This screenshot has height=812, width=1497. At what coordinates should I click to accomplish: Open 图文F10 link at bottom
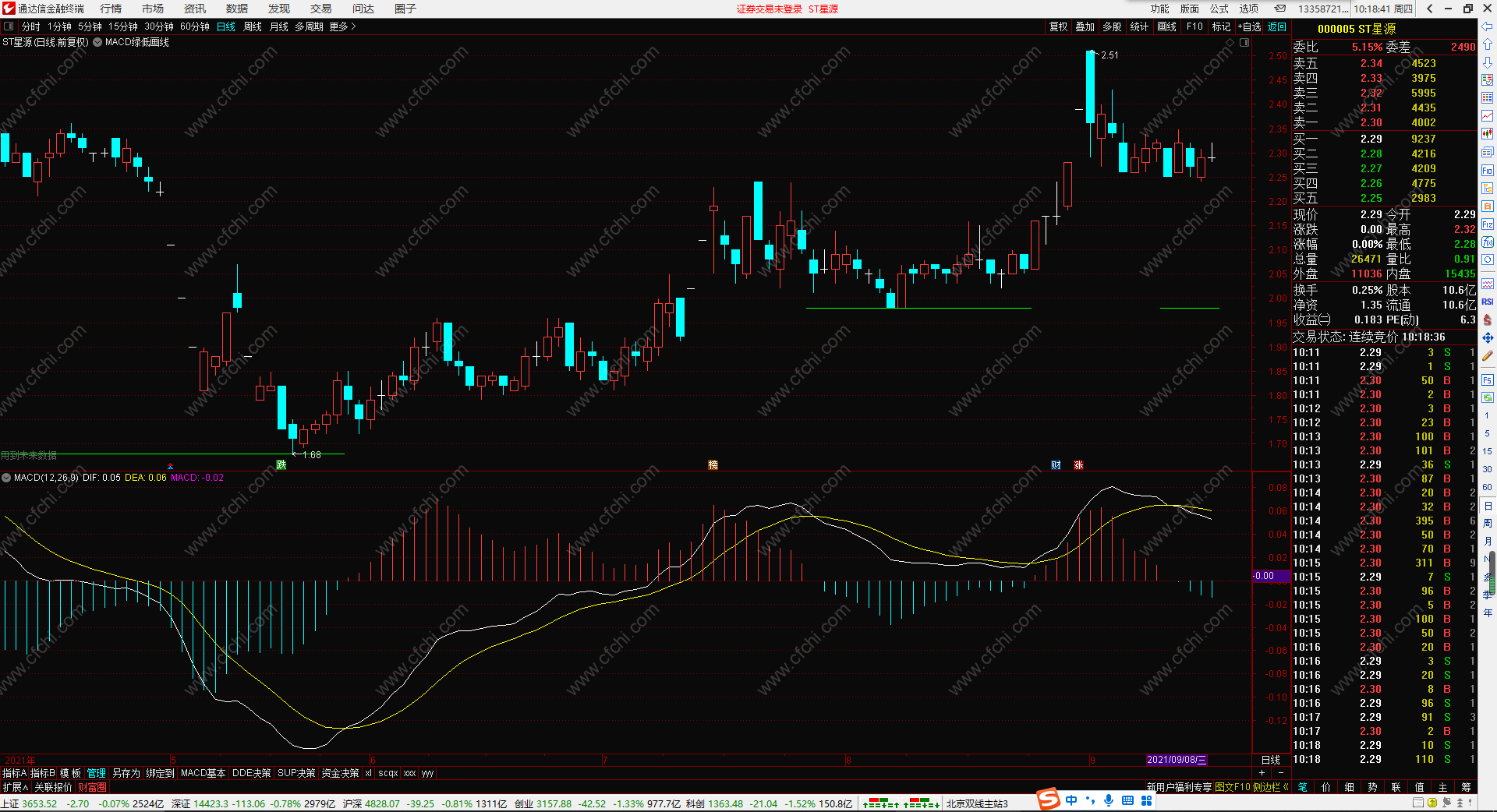(x=1233, y=787)
